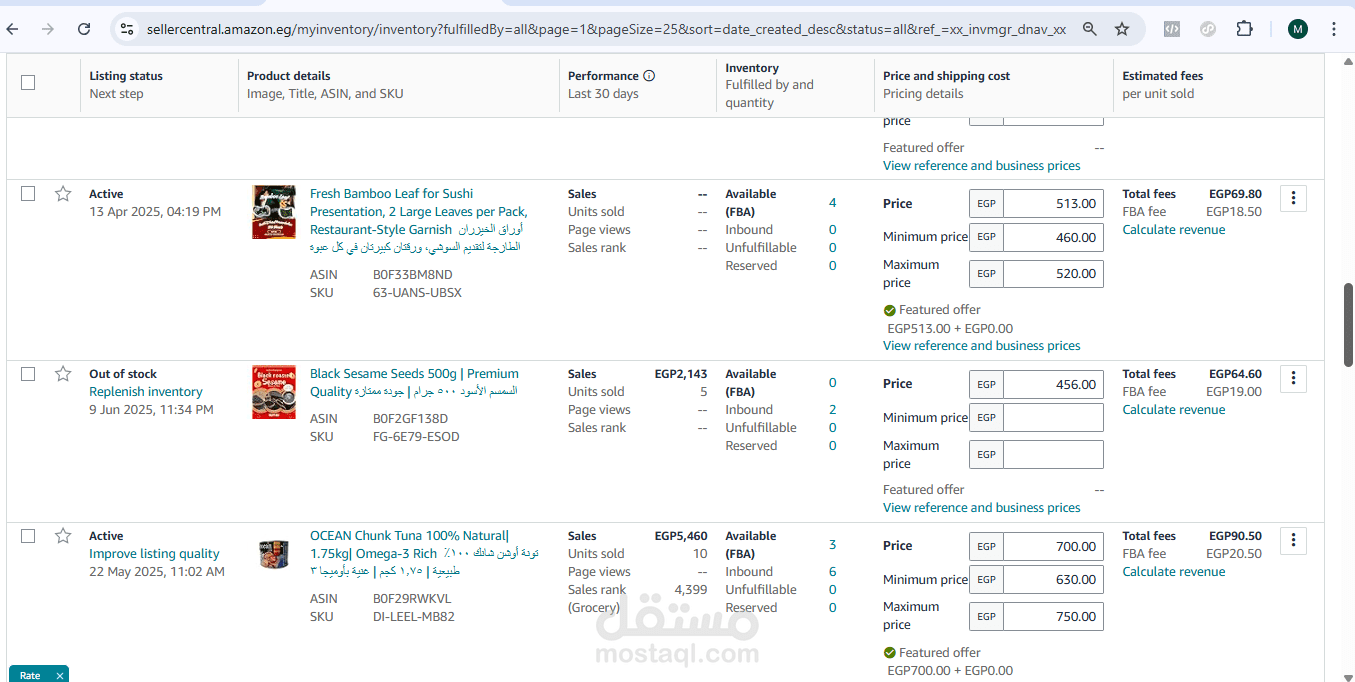
Task: Click sales amount EGP5,460
Action: [x=681, y=536]
